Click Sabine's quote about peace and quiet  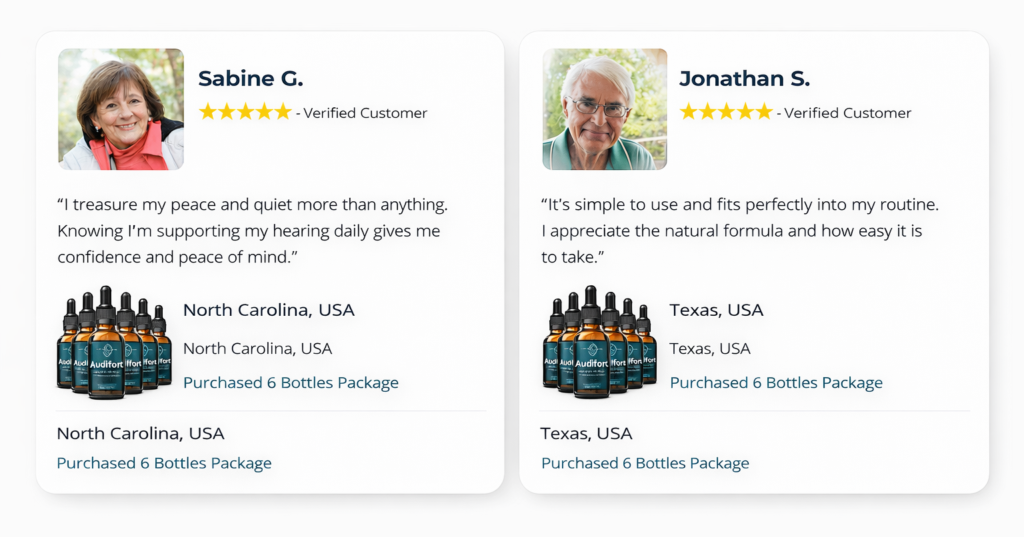[252, 231]
